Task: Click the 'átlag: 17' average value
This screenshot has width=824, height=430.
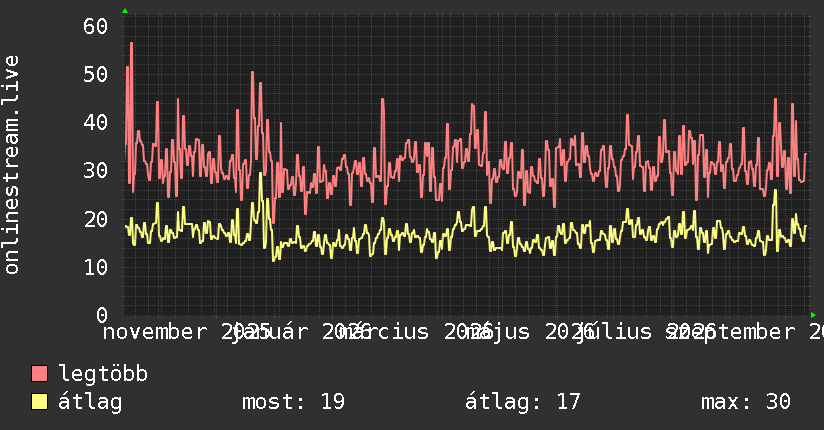Action: [x=523, y=402]
